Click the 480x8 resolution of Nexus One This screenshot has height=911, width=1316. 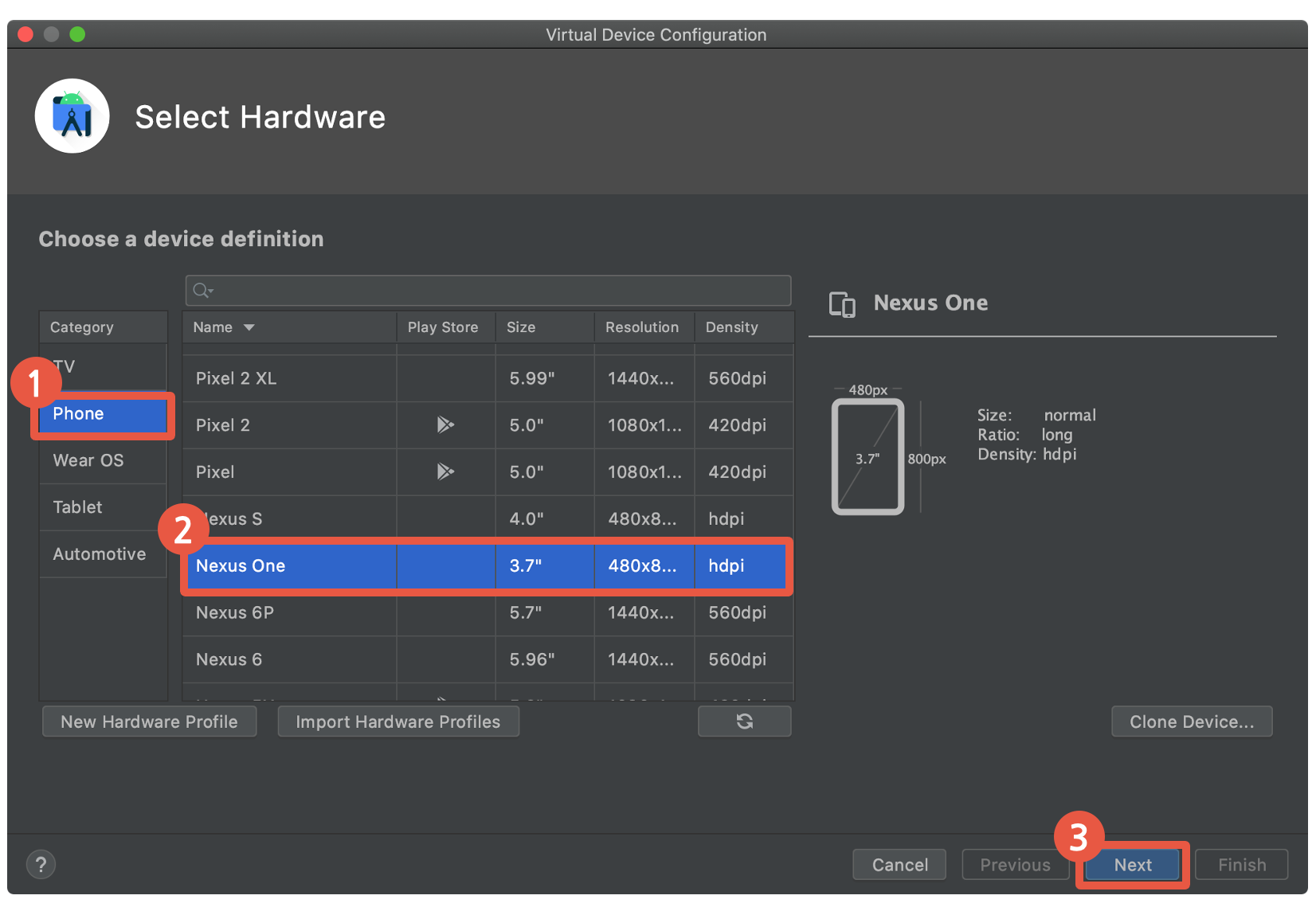(x=643, y=566)
